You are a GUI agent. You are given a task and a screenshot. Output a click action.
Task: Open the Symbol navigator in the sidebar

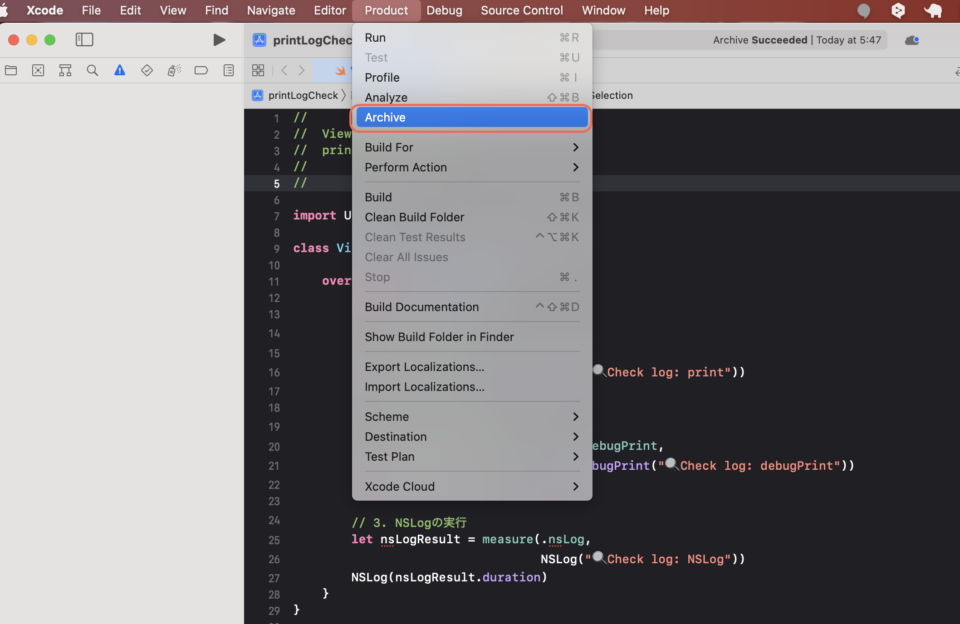tap(65, 70)
